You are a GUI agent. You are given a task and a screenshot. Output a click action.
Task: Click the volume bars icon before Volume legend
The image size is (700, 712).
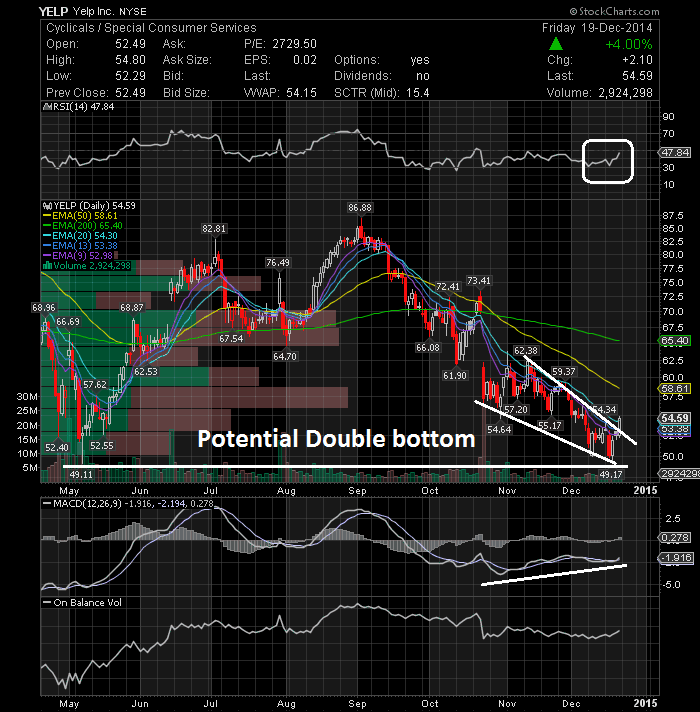point(47,266)
